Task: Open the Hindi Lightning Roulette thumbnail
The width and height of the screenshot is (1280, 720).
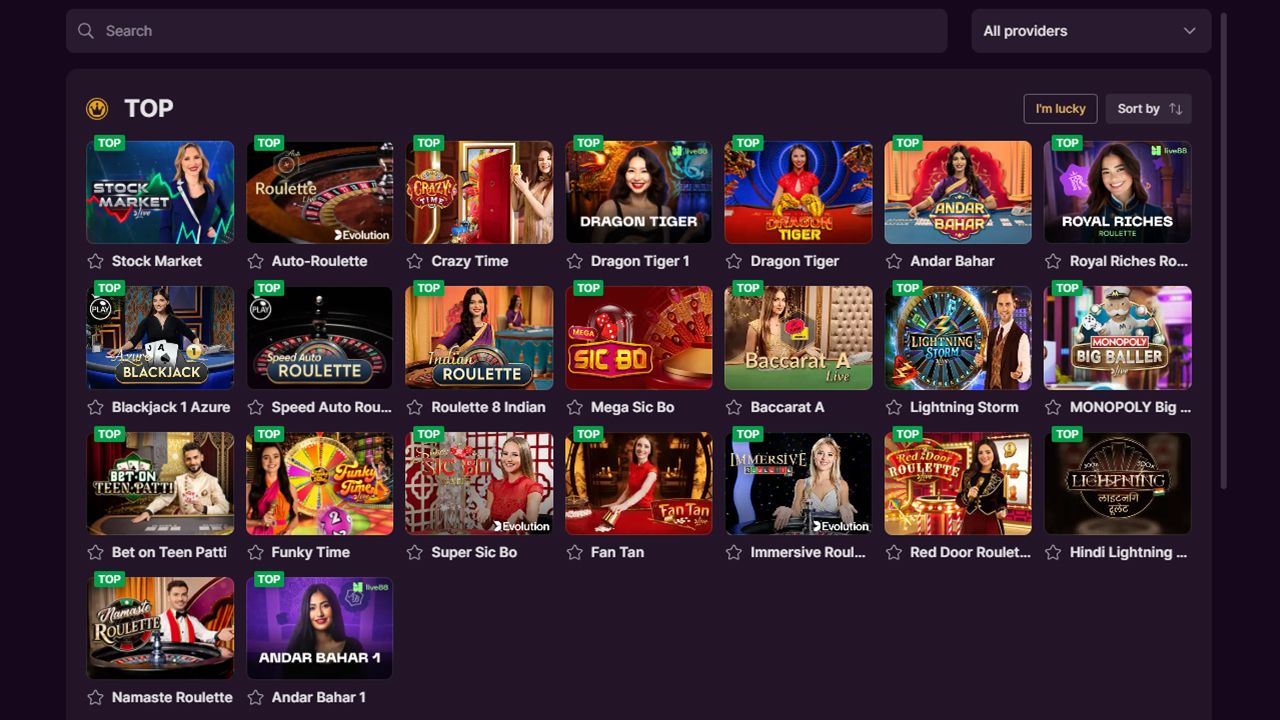Action: coord(1118,483)
